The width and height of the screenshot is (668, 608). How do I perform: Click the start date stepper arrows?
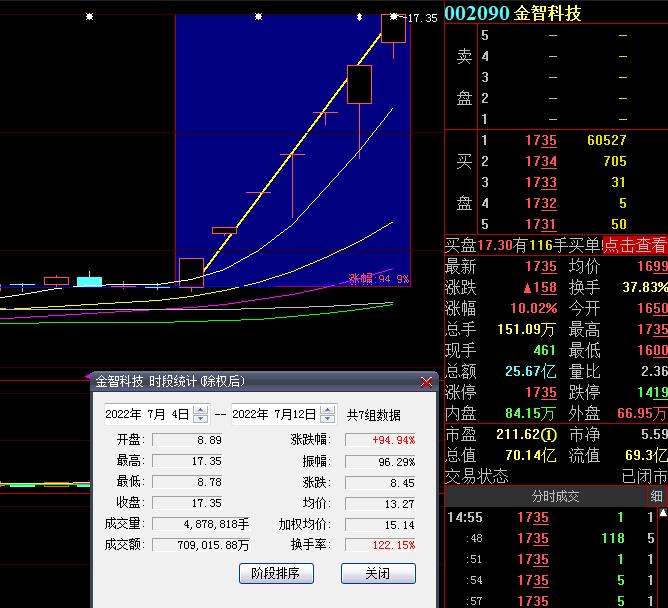point(200,415)
